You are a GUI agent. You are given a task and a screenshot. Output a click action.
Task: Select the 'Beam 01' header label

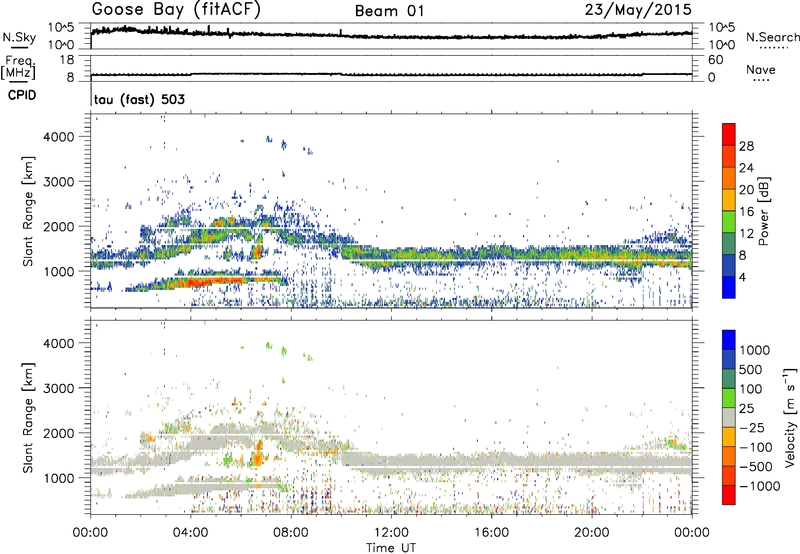(389, 11)
